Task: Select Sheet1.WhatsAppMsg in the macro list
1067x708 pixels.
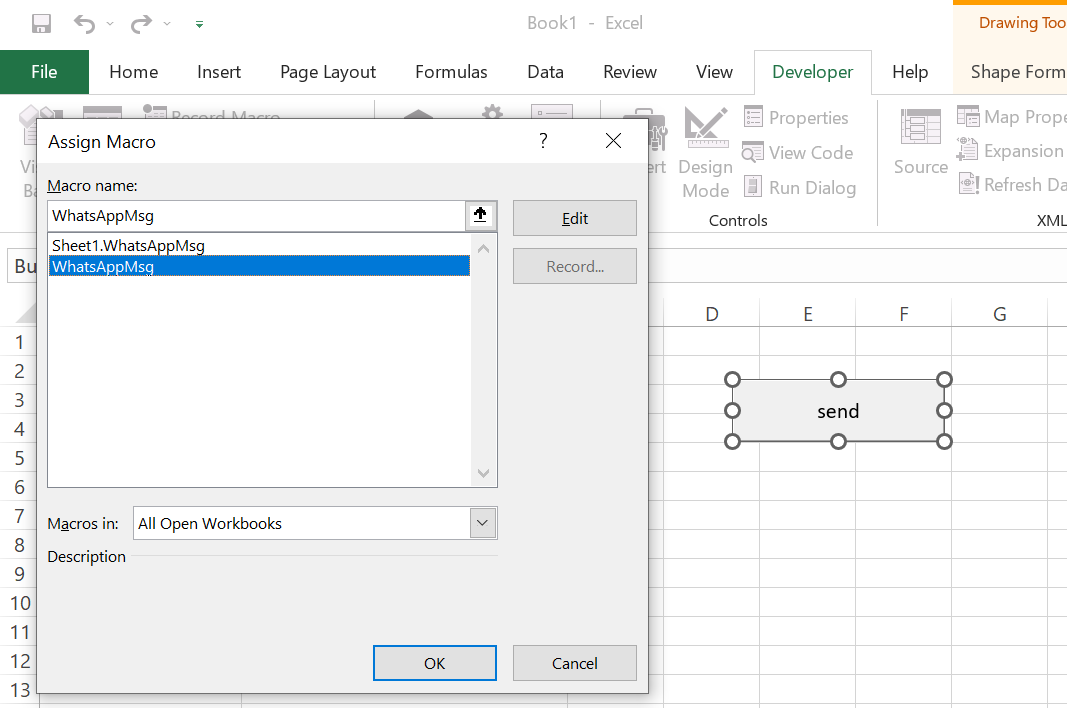Action: point(259,246)
